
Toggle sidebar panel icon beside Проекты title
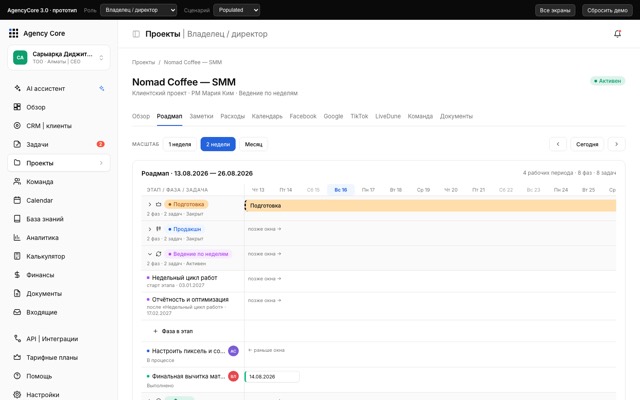[136, 34]
